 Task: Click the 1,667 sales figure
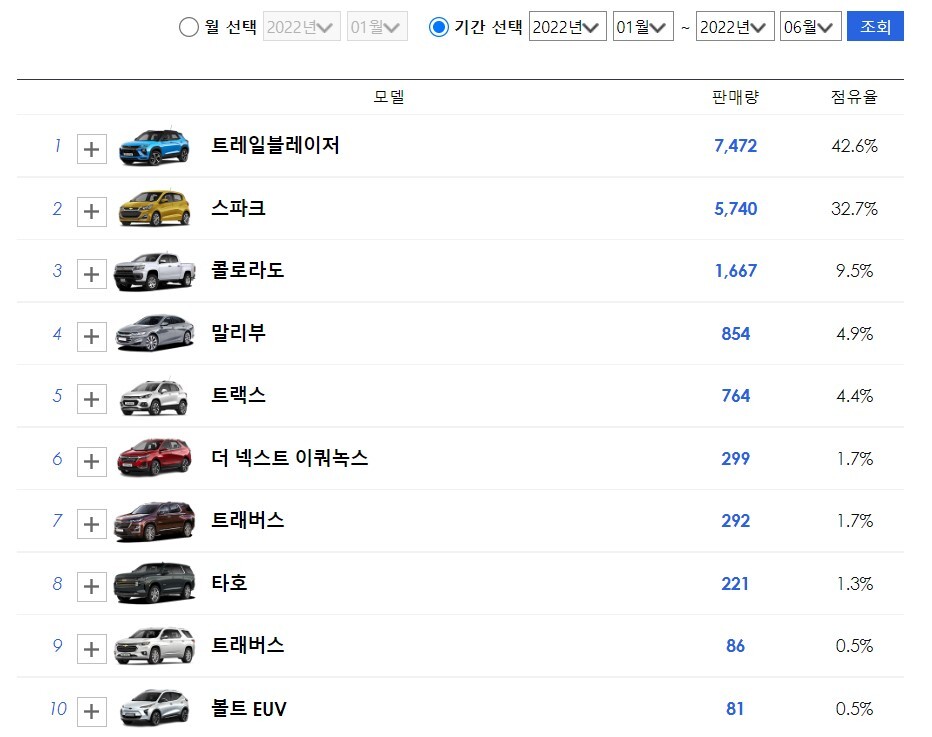coord(735,271)
